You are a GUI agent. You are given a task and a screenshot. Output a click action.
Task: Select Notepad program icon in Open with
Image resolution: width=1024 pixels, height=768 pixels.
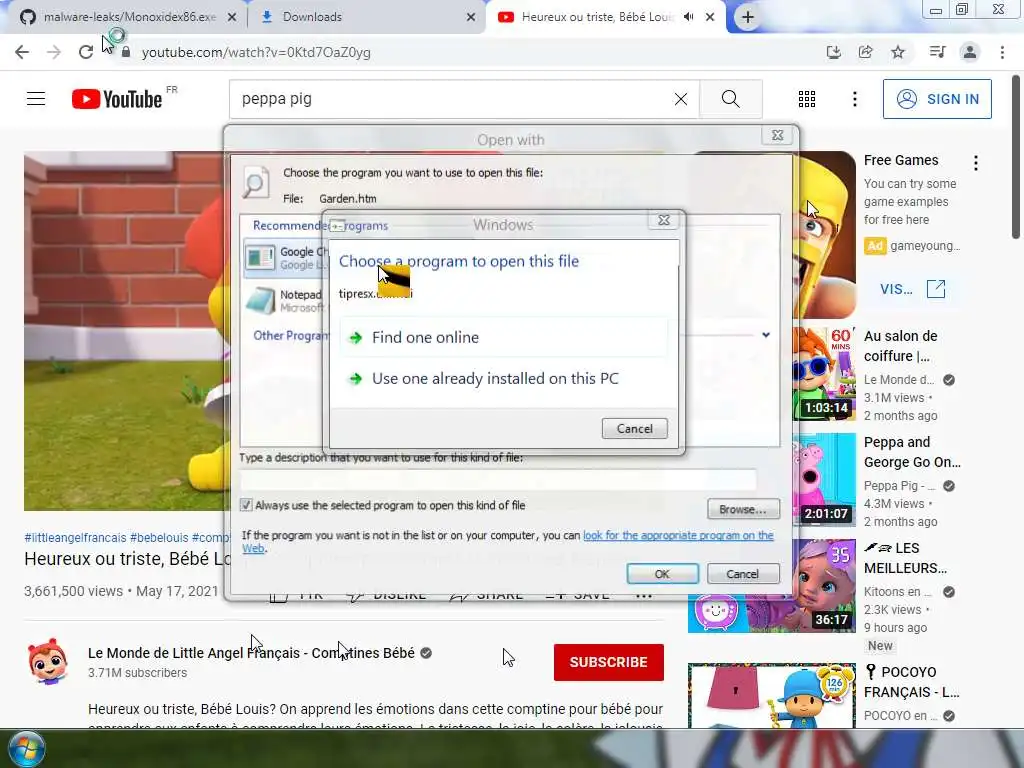pyautogui.click(x=260, y=301)
